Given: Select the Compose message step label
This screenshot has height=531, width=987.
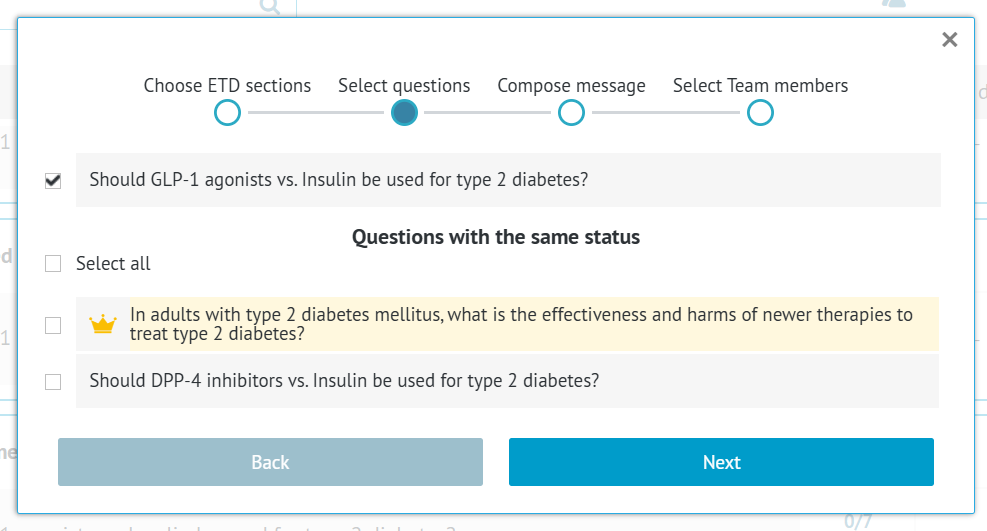Looking at the screenshot, I should point(571,86).
